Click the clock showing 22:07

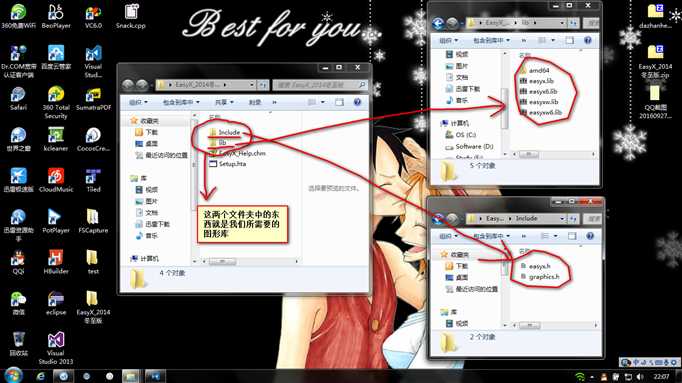click(662, 376)
